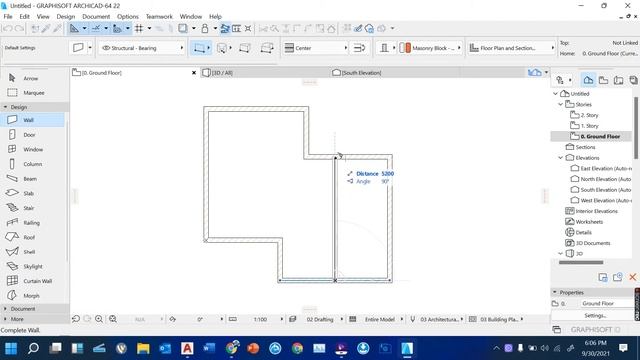Select the Door tool
Screen dimensions: 640x360
(x=33, y=135)
